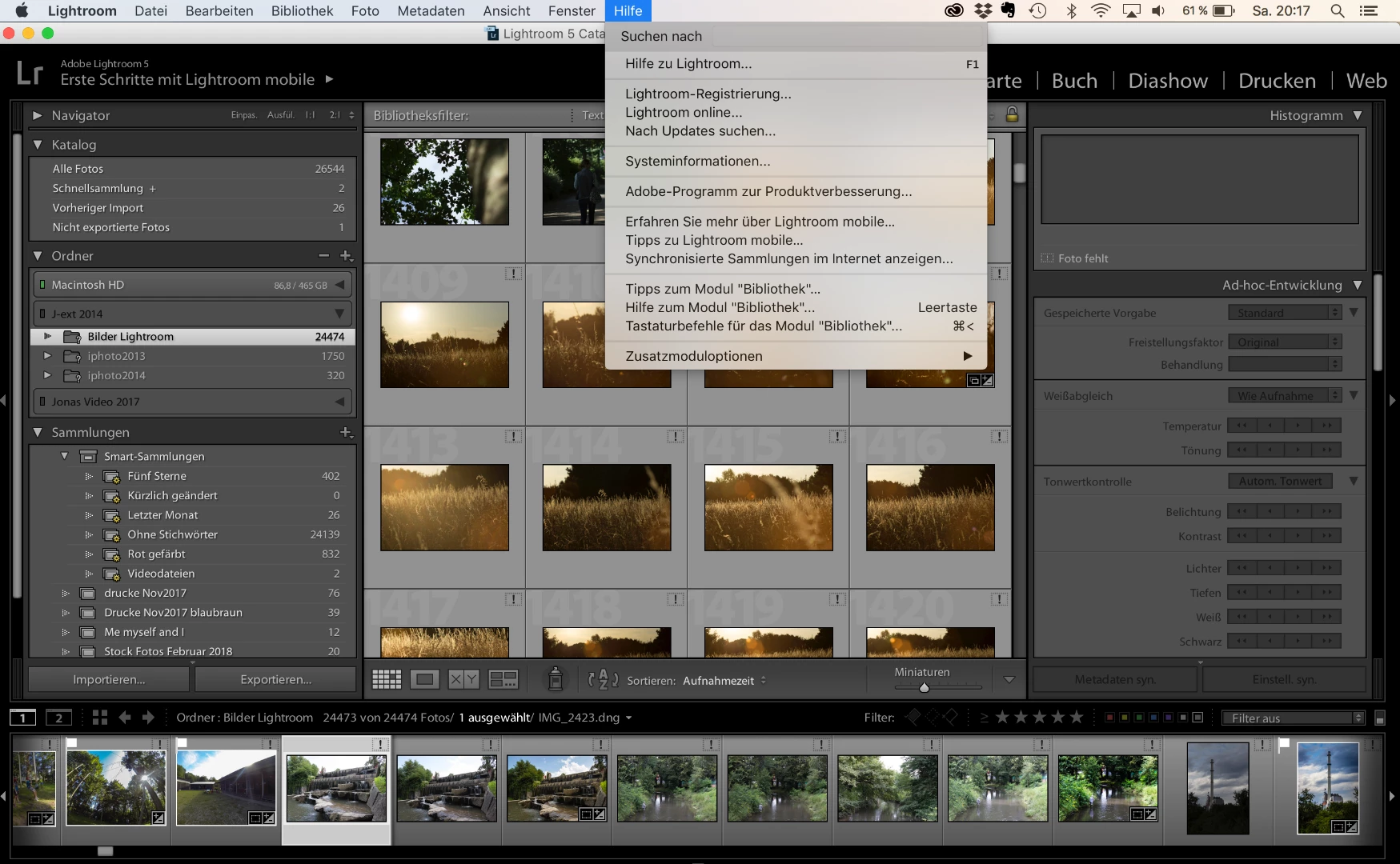1400x864 pixels.
Task: Open the Freistellungsfaktor Original dropdown
Action: [1284, 342]
